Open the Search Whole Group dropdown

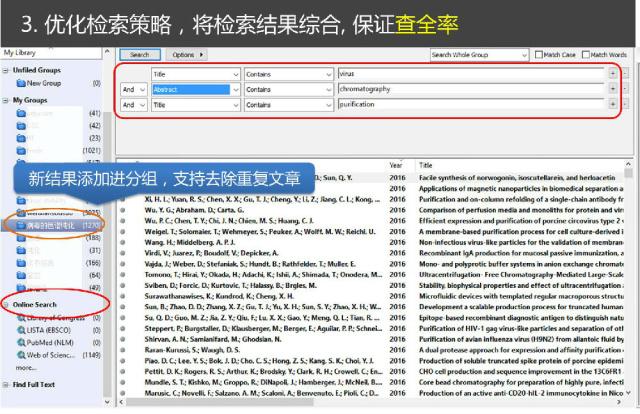[480, 55]
